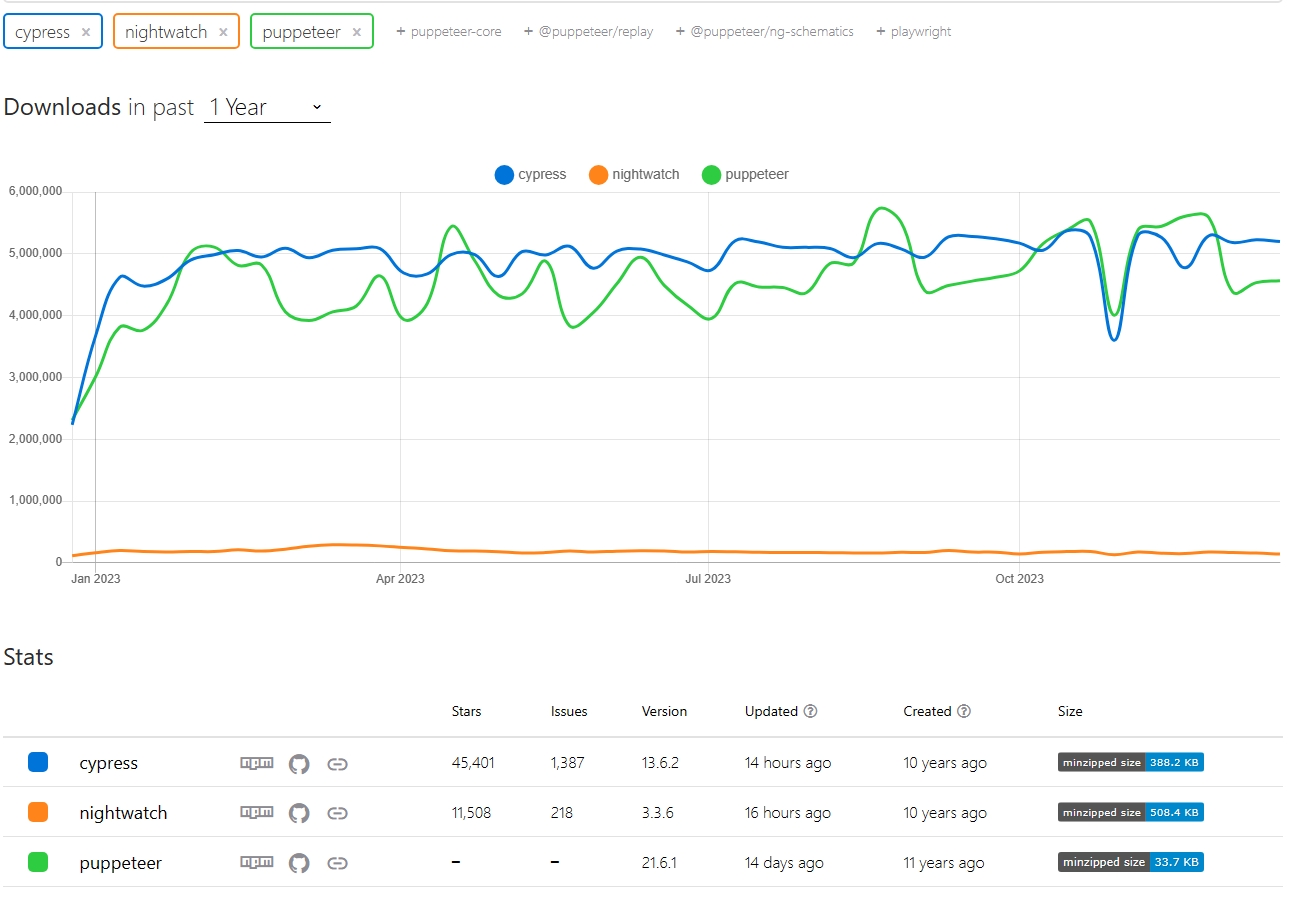1291x916 pixels.
Task: Add the puppeteer-core package suggestion
Action: 449,32
